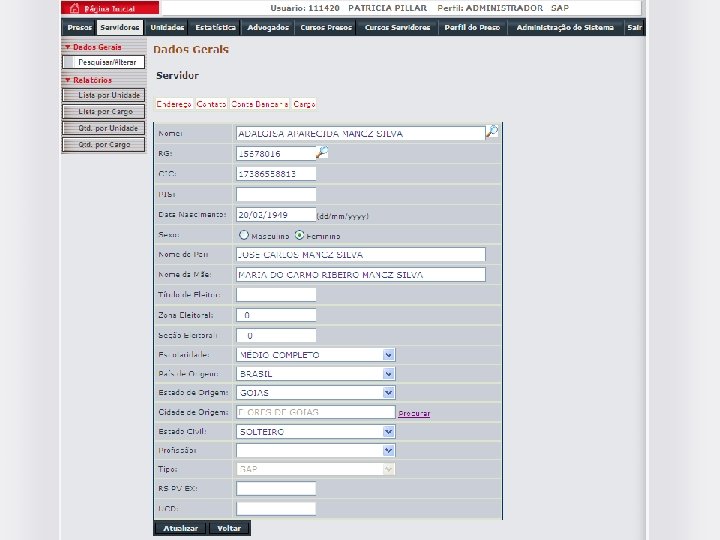Click the Zona Eleitoral field
720x540 pixels.
click(x=276, y=315)
